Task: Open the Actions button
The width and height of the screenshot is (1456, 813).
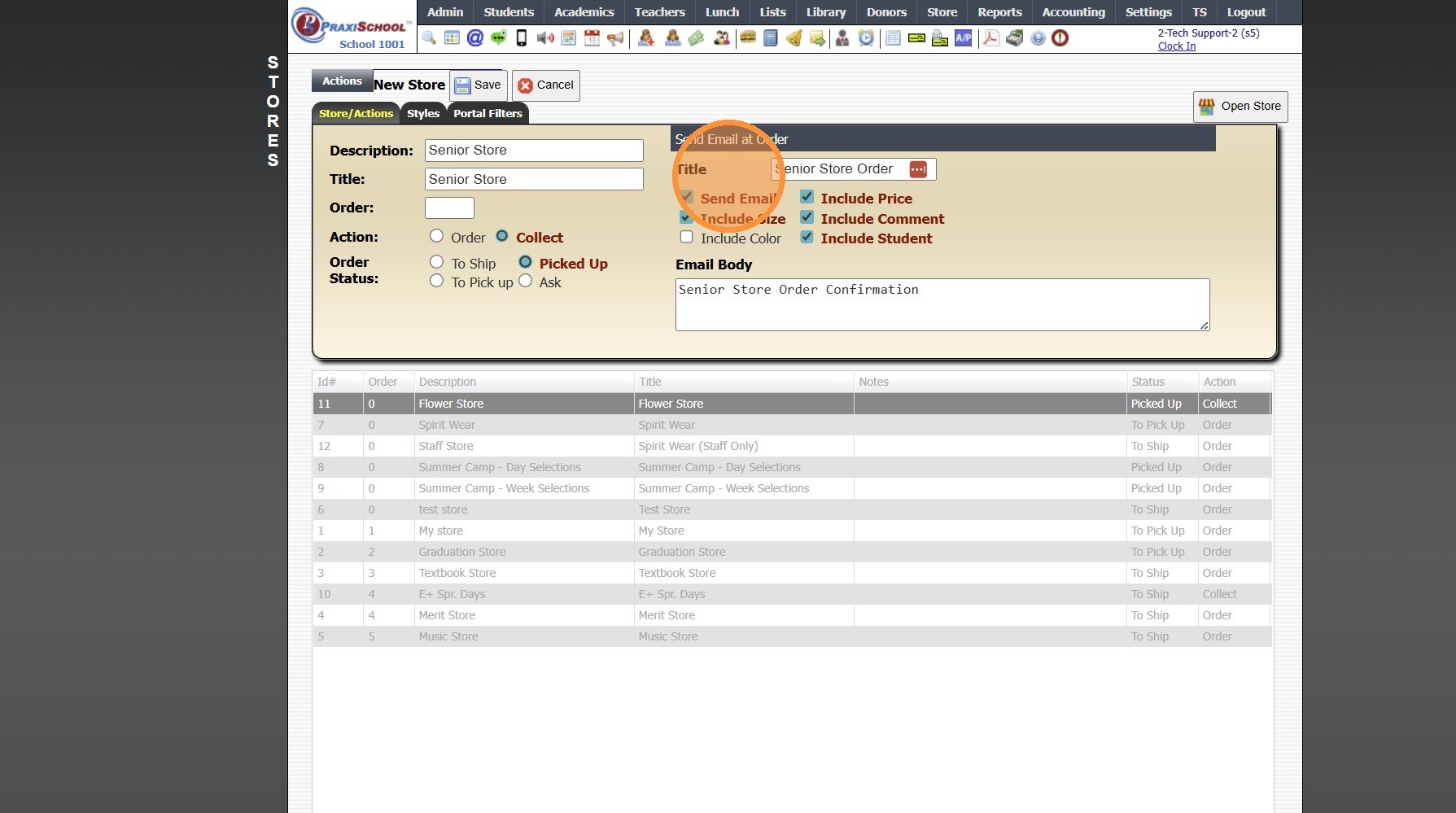Action: point(342,81)
